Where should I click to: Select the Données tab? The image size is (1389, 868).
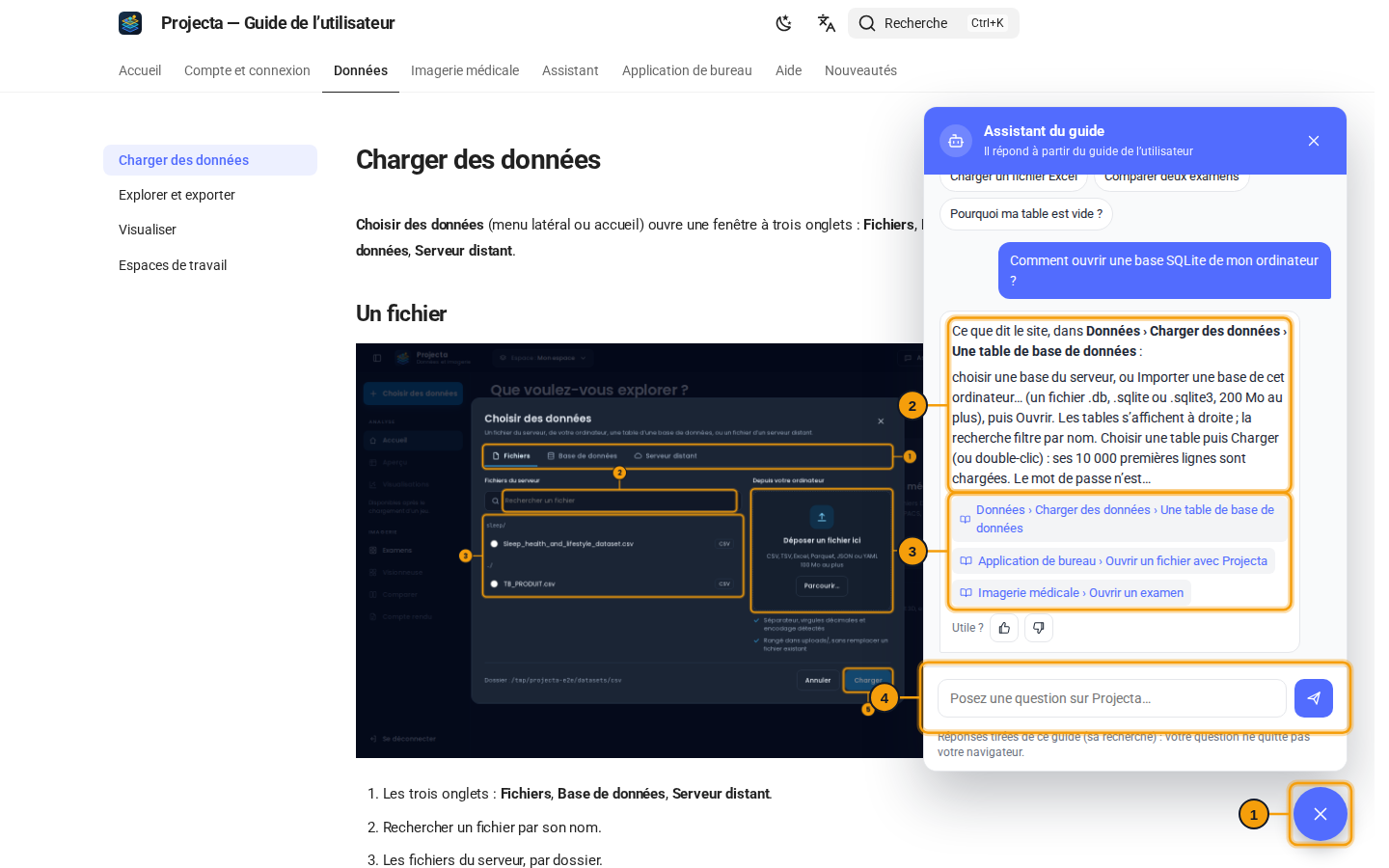[361, 70]
